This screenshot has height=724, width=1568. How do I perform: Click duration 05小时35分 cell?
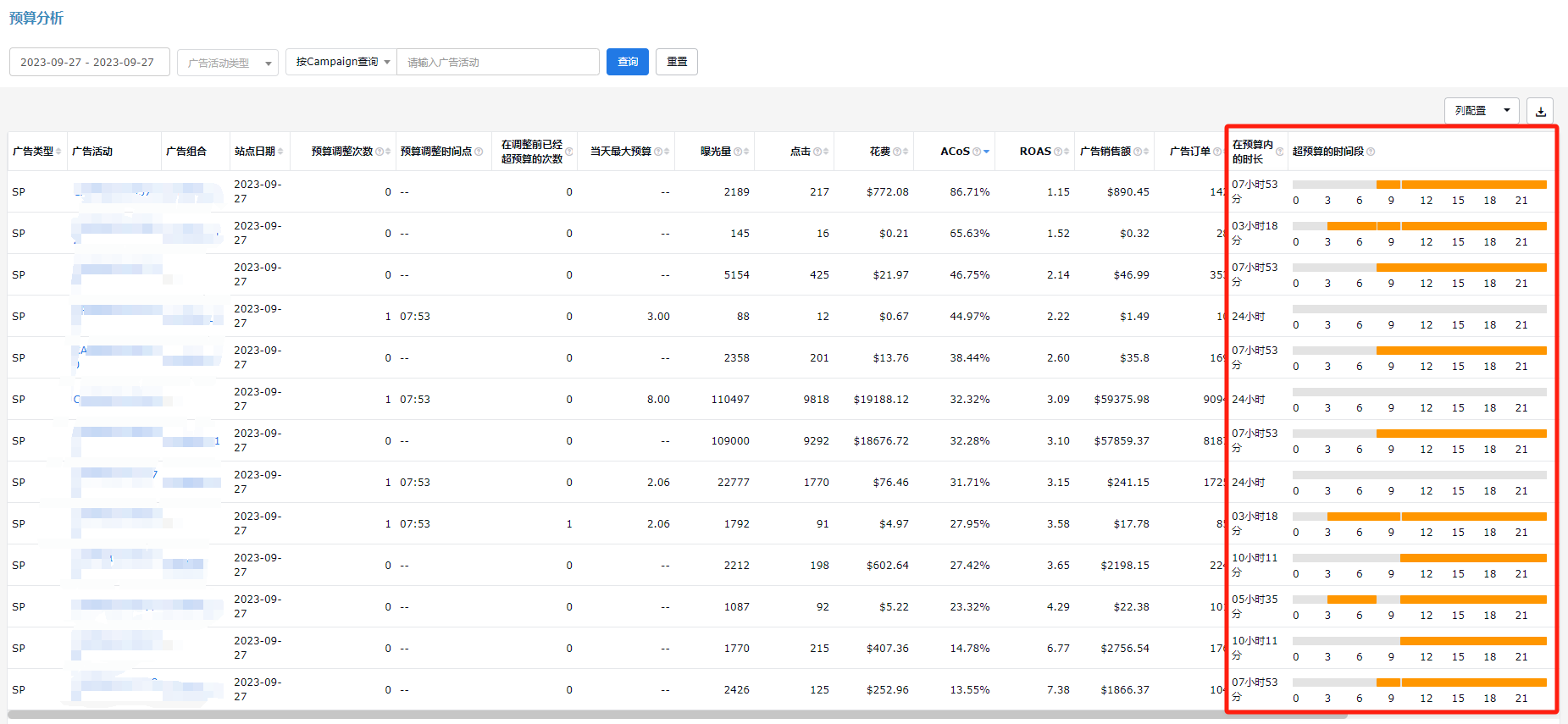1255,606
